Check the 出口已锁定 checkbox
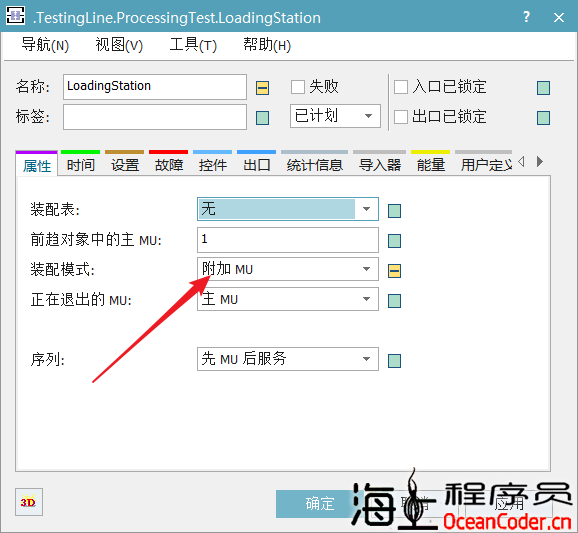Viewport: 578px width, 533px height. (x=401, y=117)
